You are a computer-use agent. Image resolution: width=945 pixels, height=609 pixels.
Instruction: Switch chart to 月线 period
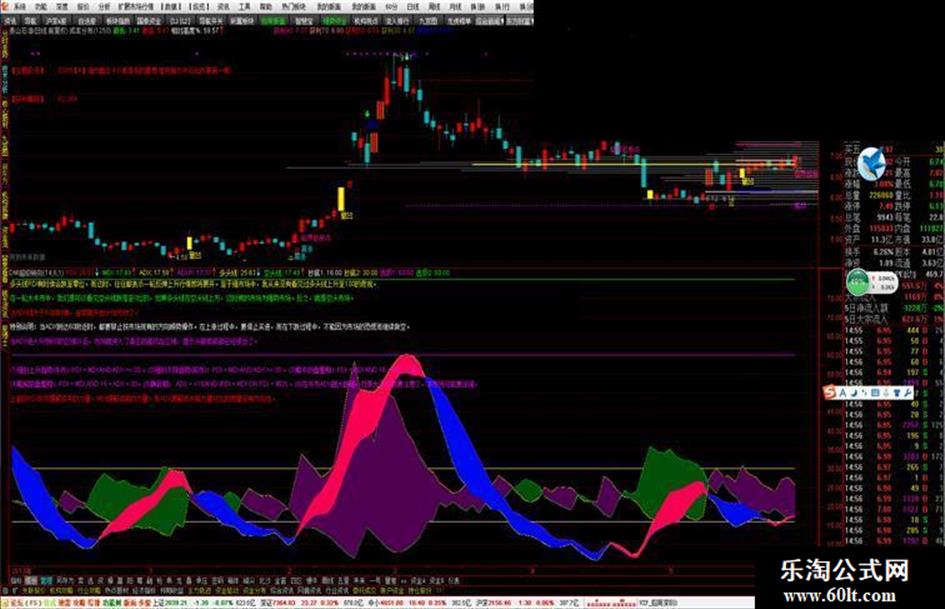click(456, 7)
